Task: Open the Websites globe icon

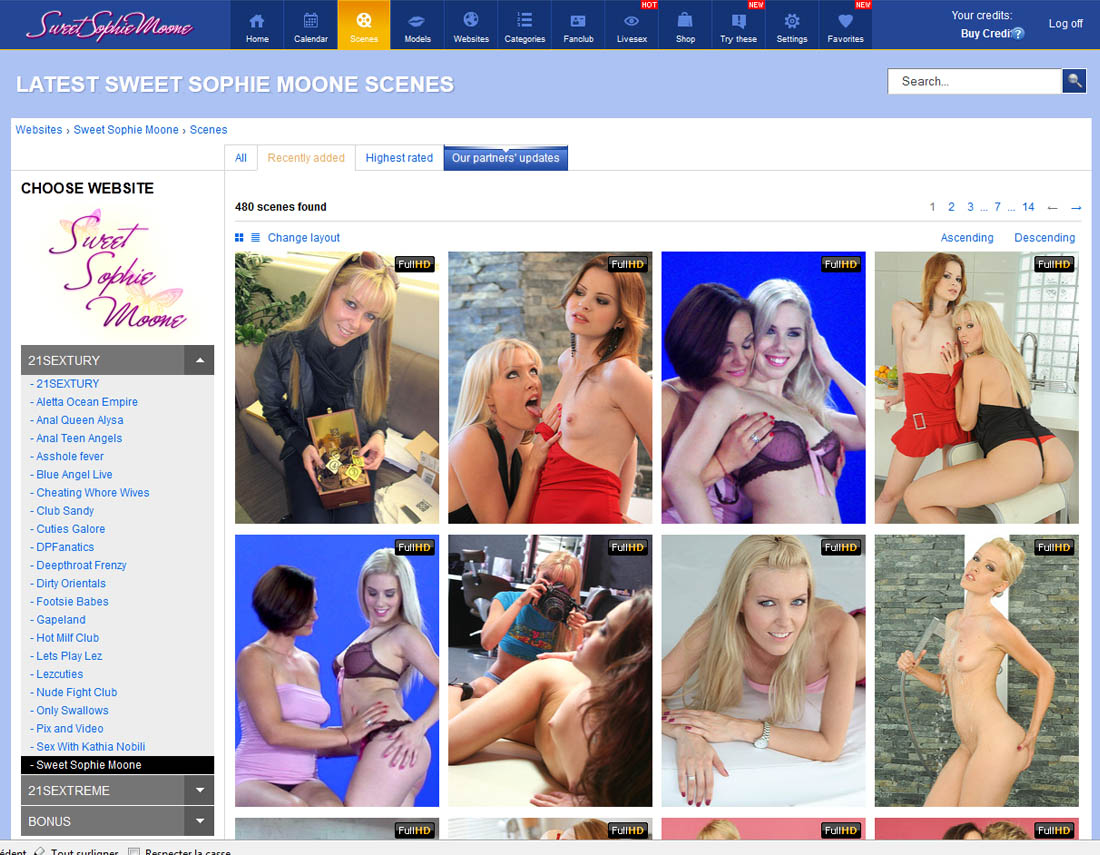Action: point(471,20)
